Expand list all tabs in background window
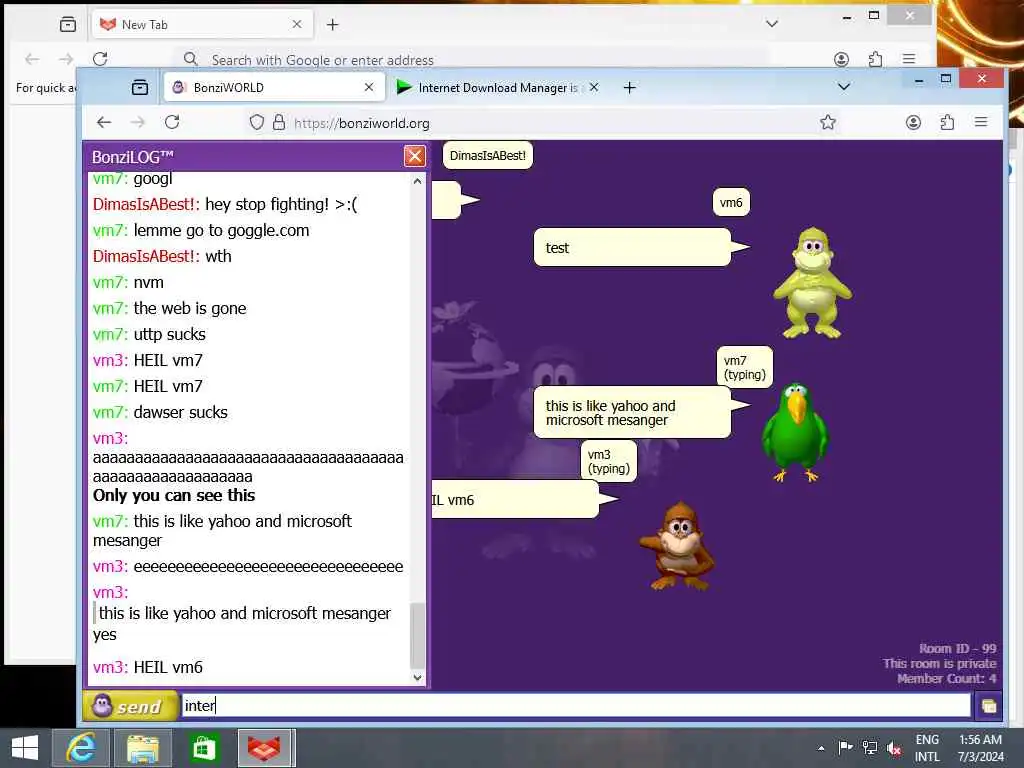The width and height of the screenshot is (1024, 768). coord(772,24)
